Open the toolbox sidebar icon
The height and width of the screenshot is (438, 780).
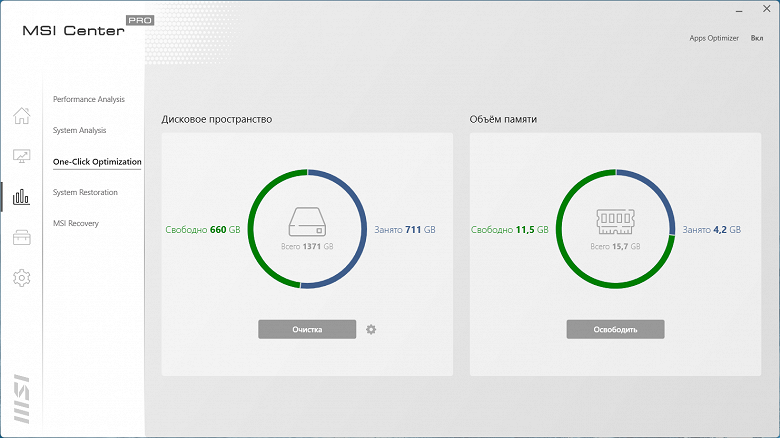(21, 237)
